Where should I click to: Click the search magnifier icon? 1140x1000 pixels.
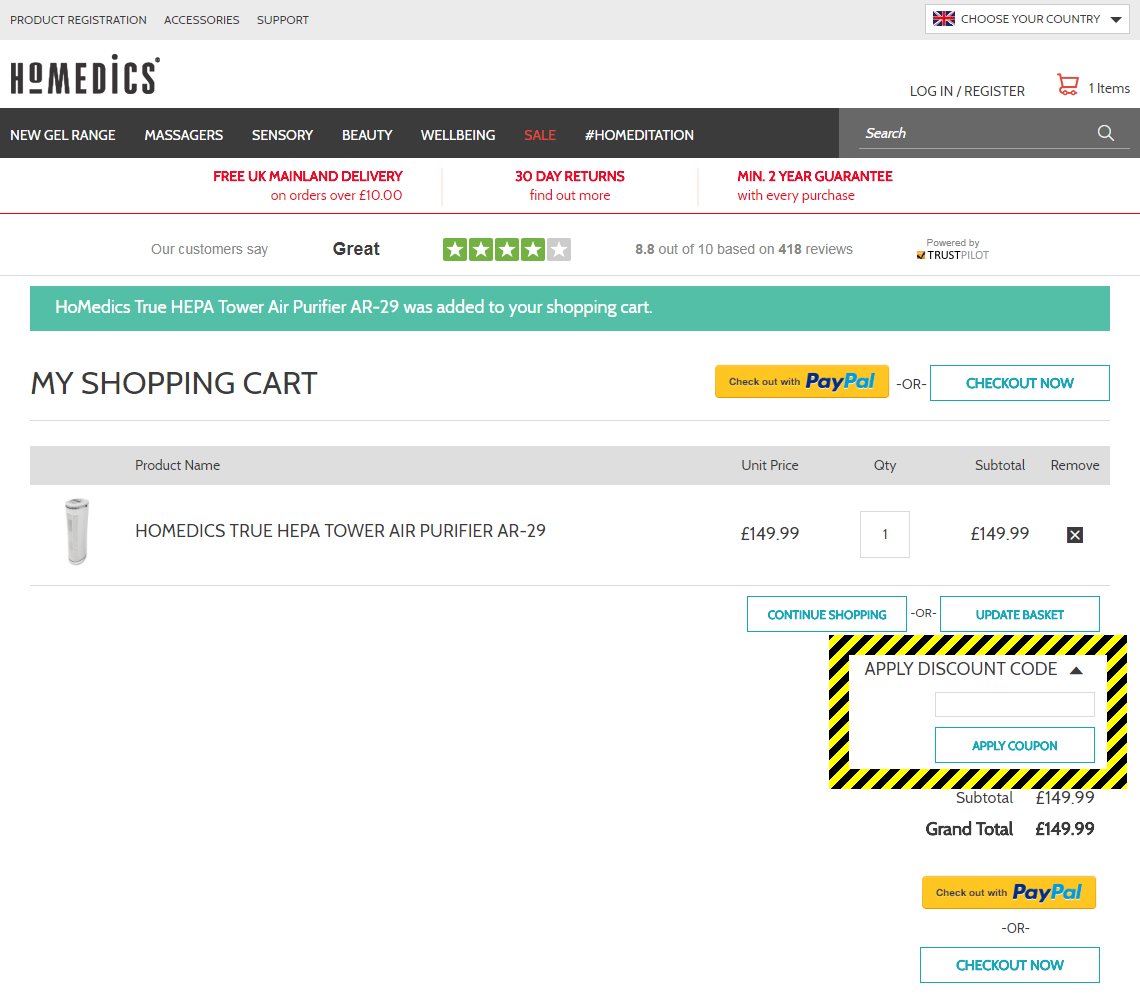point(1105,132)
